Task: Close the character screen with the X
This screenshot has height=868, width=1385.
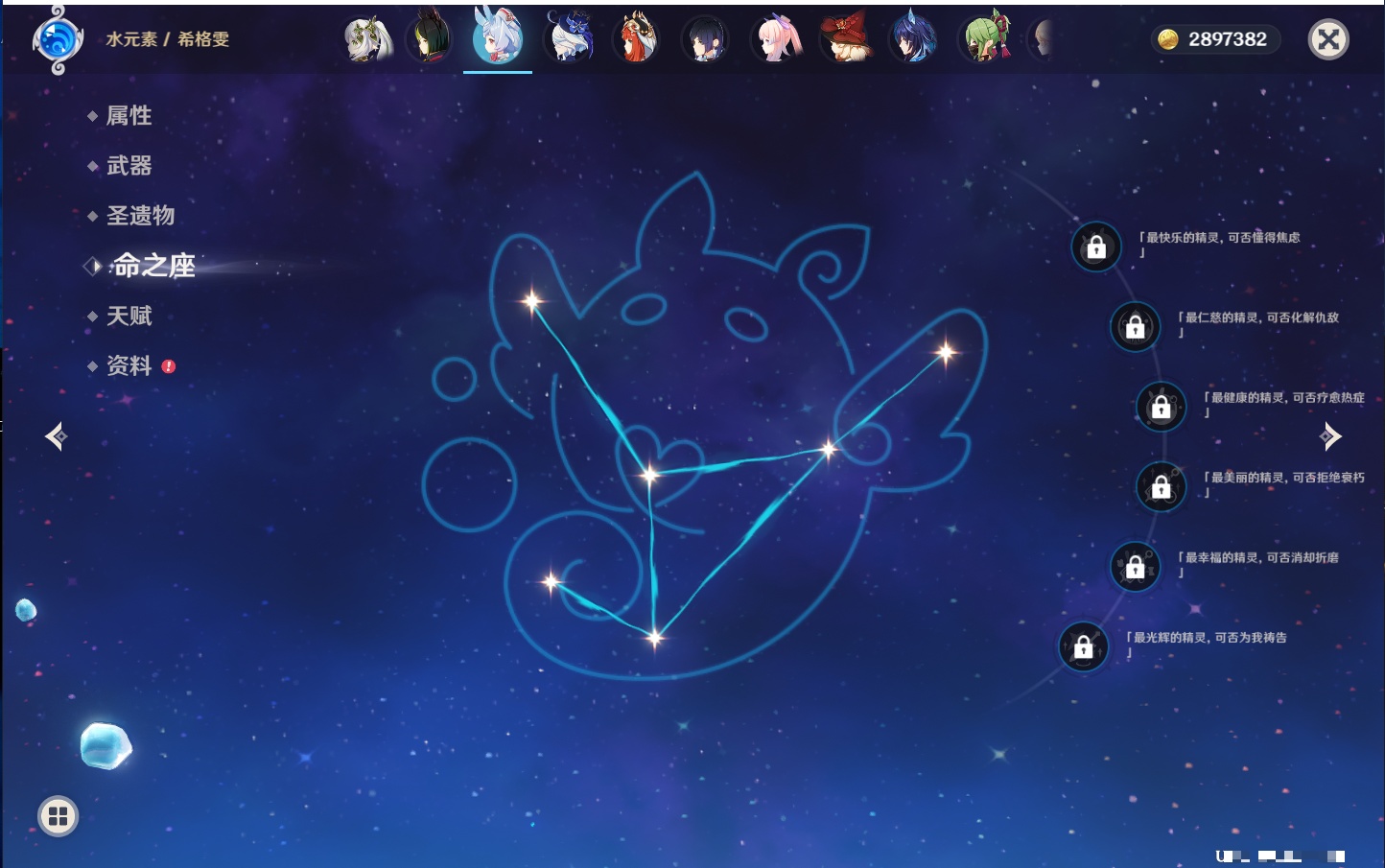Action: (x=1328, y=39)
